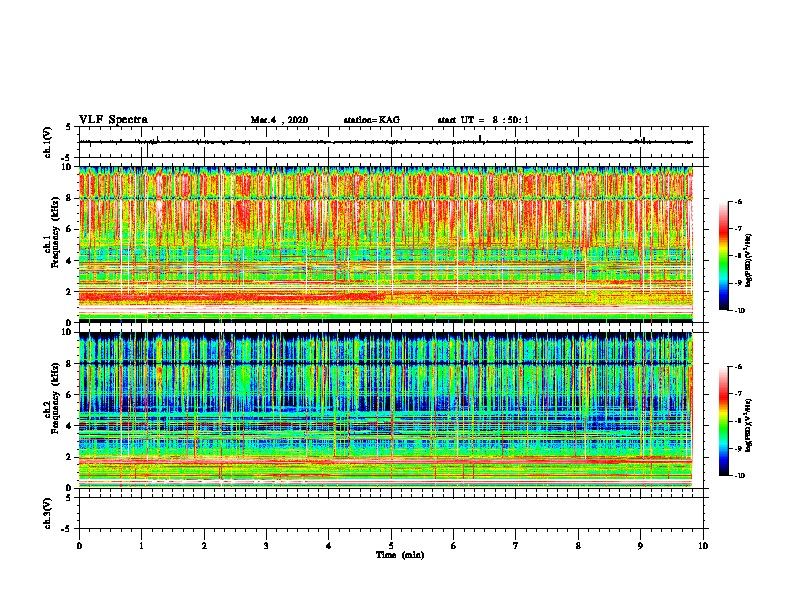The image size is (792, 612).
Task: Click the ch.2 "Frequency (kHz)" axis label
Action: 55,397
